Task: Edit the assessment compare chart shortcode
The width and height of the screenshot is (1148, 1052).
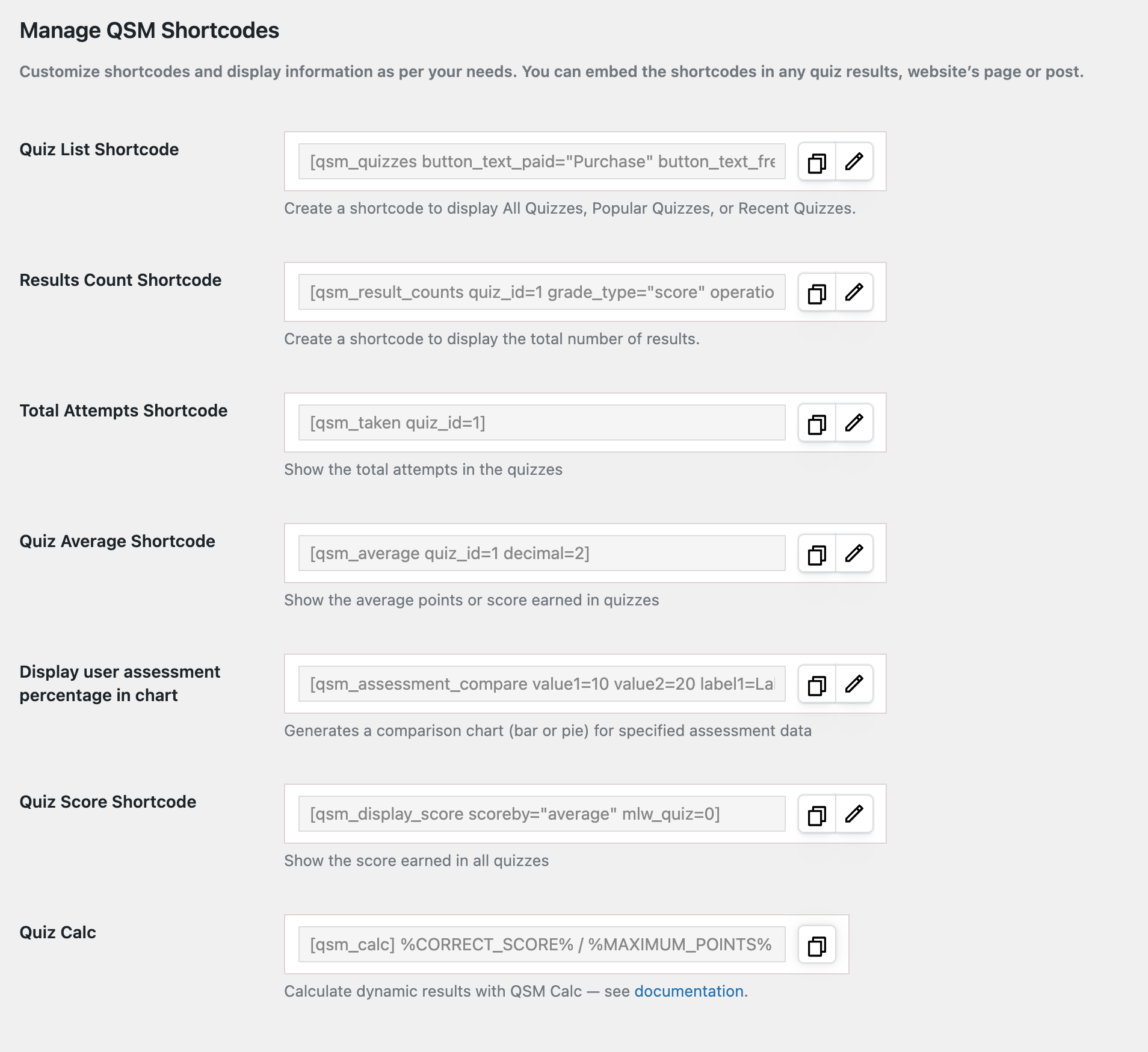Action: [854, 684]
